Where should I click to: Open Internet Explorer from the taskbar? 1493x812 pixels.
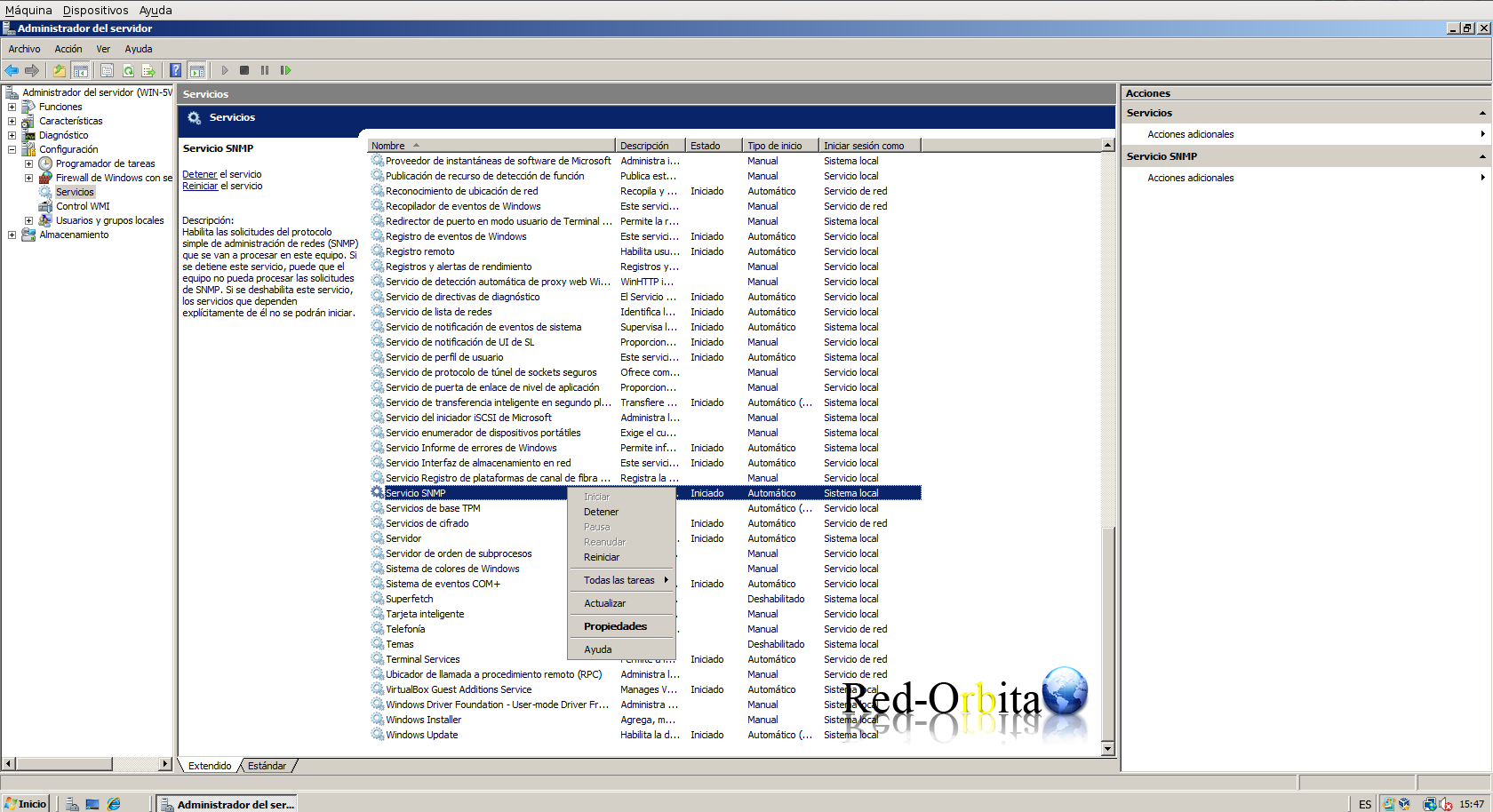(114, 804)
